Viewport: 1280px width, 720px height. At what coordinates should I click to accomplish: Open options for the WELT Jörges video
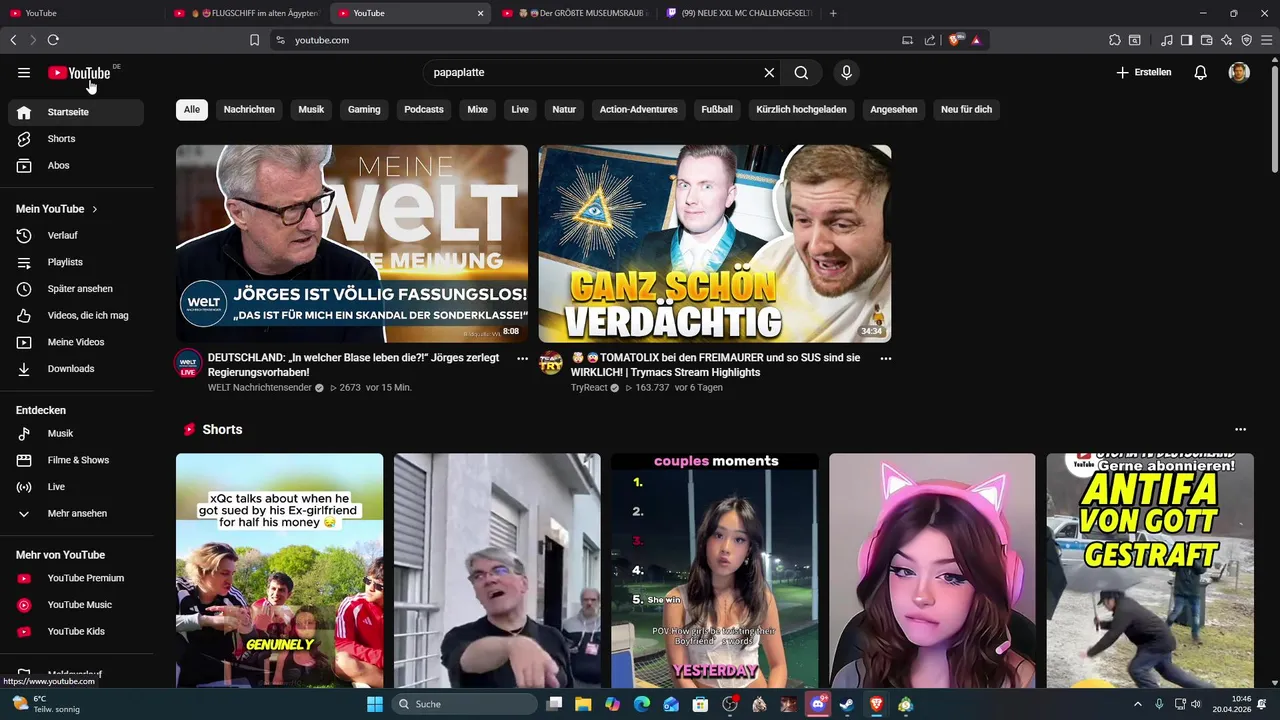click(522, 358)
